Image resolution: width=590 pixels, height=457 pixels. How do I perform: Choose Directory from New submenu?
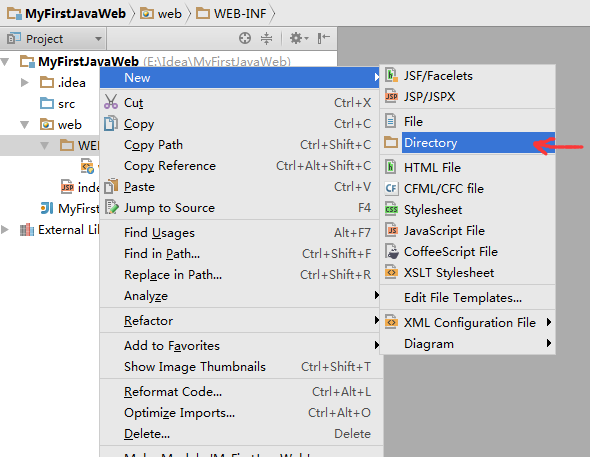(467, 142)
